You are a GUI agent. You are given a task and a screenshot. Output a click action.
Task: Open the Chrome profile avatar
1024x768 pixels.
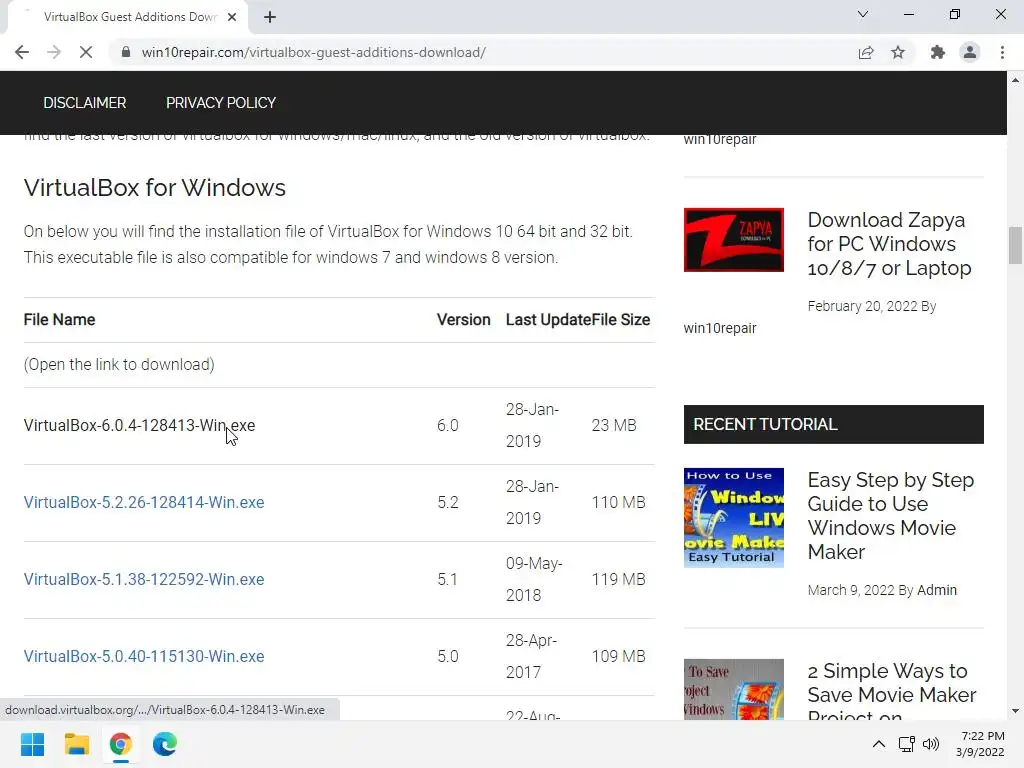click(x=970, y=52)
